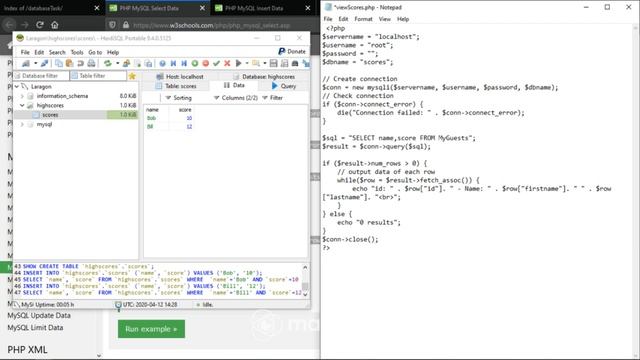This screenshot has height=360, width=640.
Task: Jump to last row with blue arrow icon
Action: coord(184,63)
